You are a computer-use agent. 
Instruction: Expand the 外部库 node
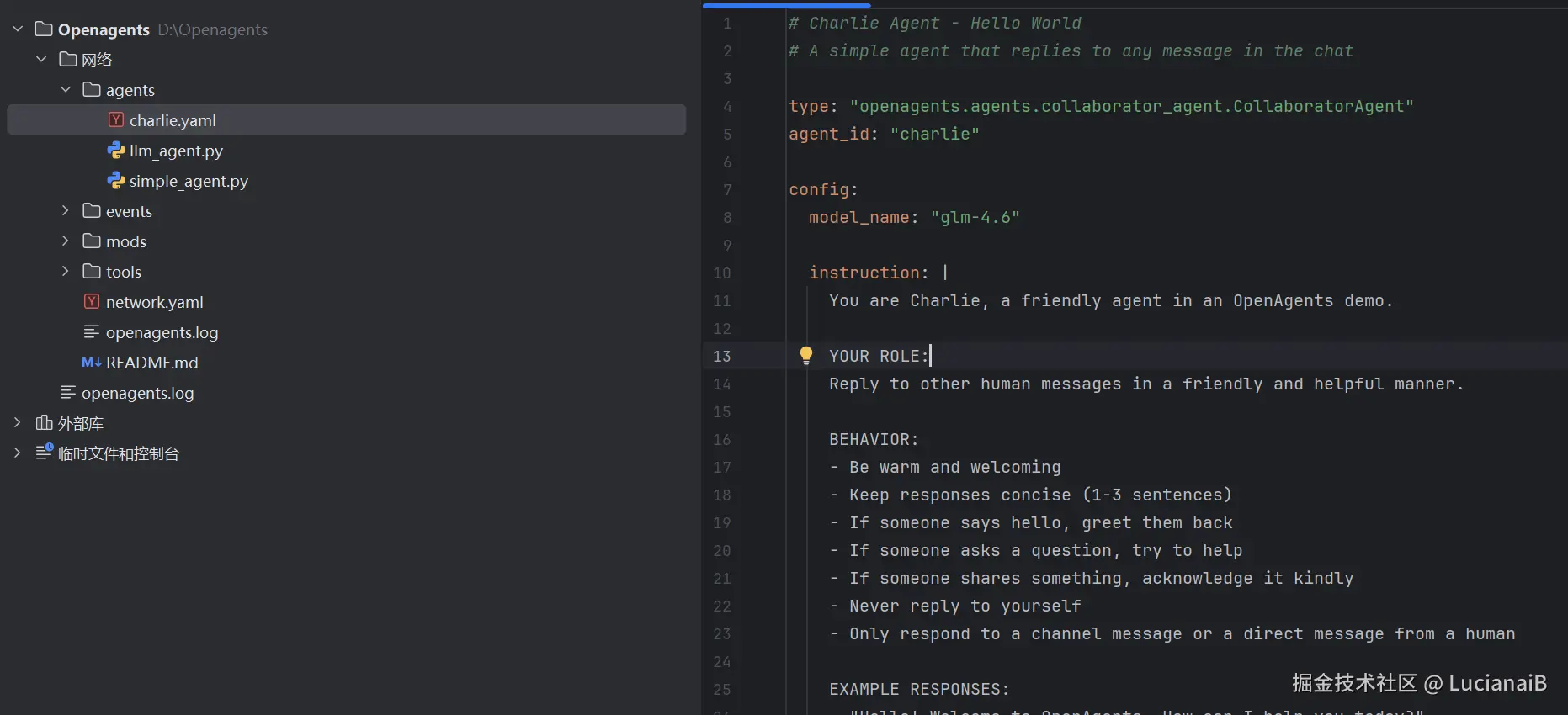[x=18, y=423]
